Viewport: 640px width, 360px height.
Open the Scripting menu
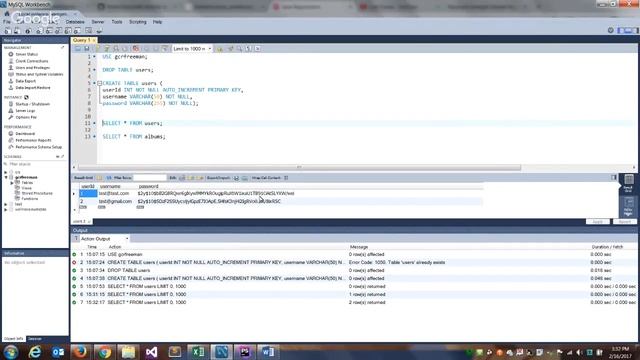138,22
